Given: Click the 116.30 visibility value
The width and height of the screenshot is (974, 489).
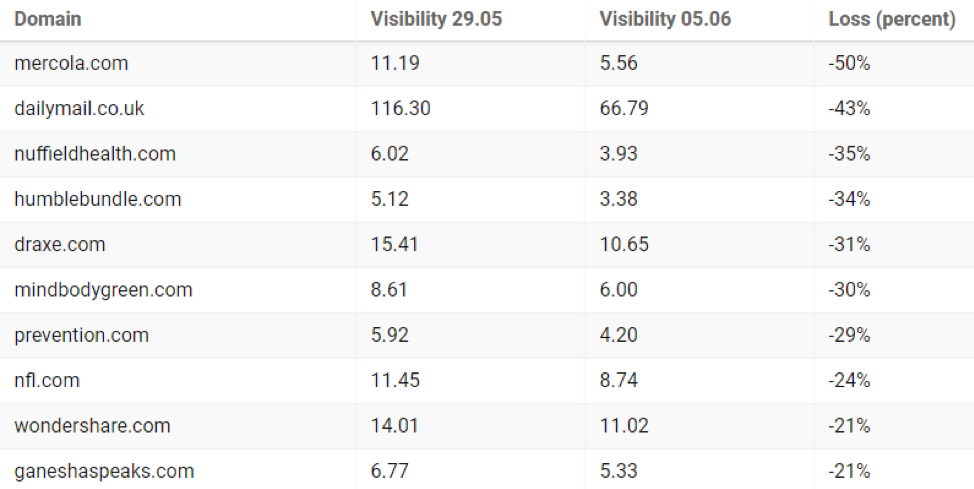Looking at the screenshot, I should coord(400,108).
